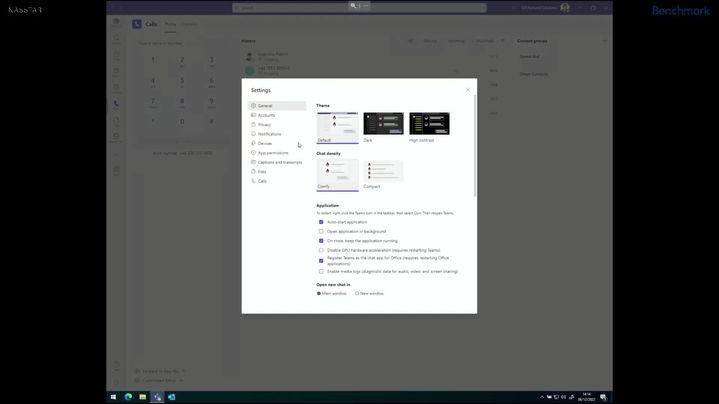The width and height of the screenshot is (719, 404).
Task: Add a contact group with plus icon
Action: coord(604,41)
